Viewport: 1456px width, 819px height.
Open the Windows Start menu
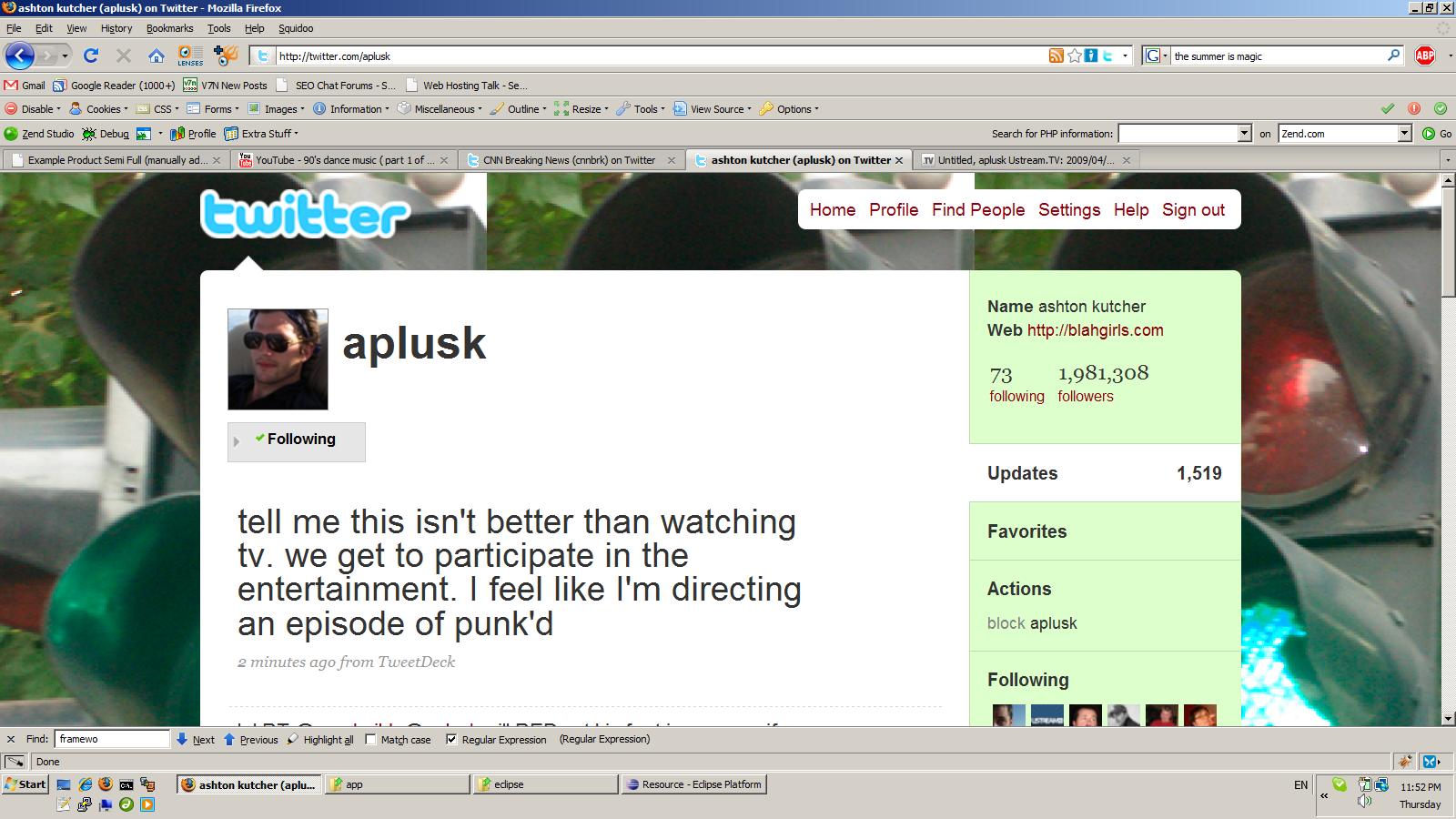tap(25, 784)
